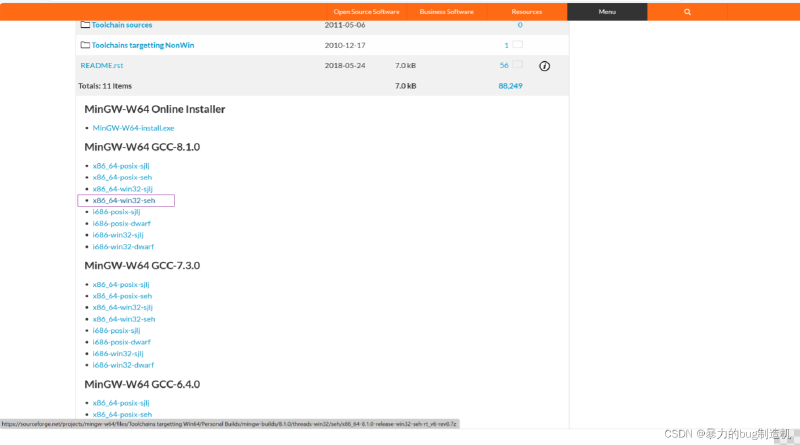
Task: Open GCC-7.3.0 x86_64-posix-seh link
Action: (122, 296)
